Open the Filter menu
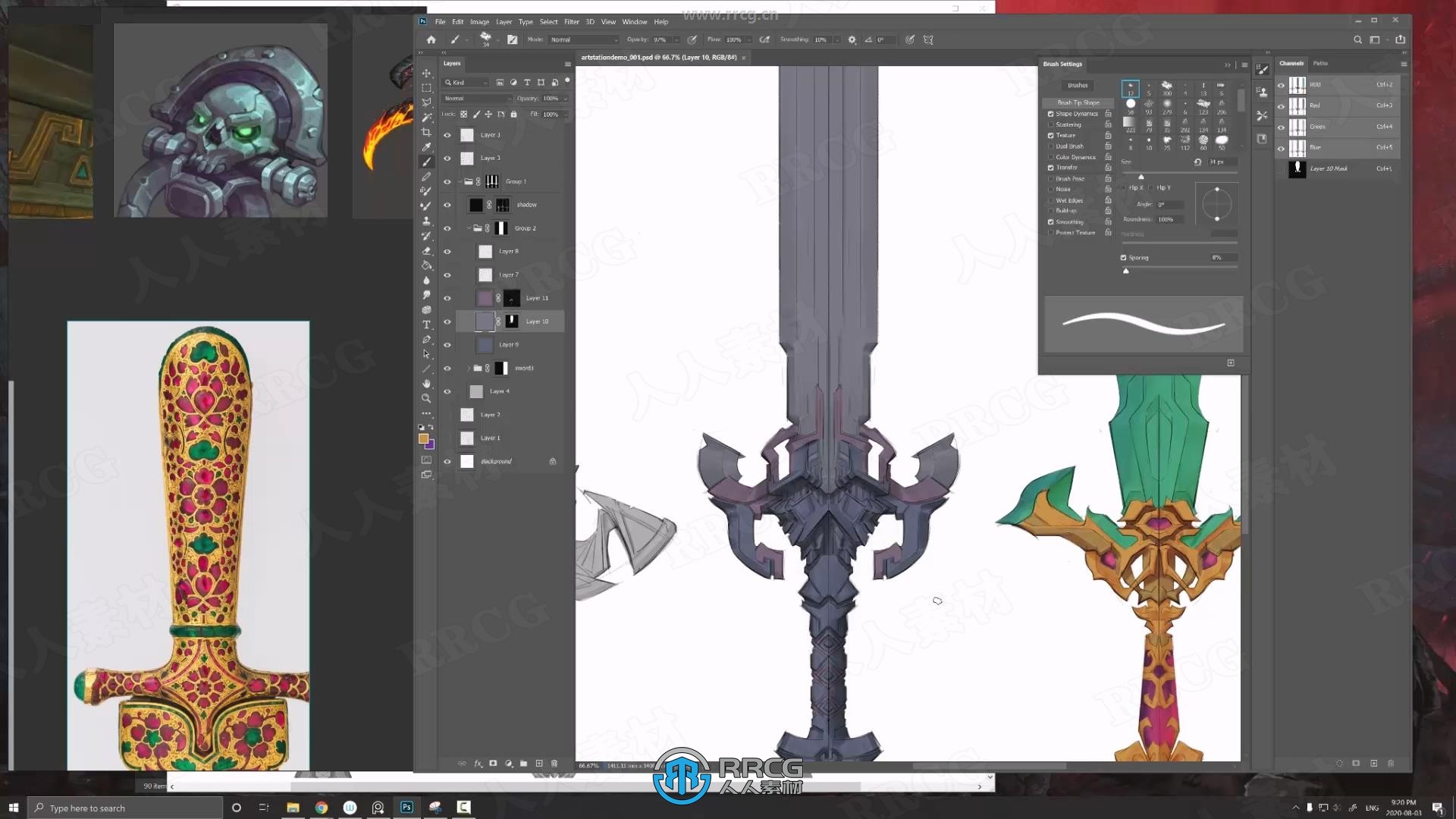The image size is (1456, 819). tap(572, 22)
